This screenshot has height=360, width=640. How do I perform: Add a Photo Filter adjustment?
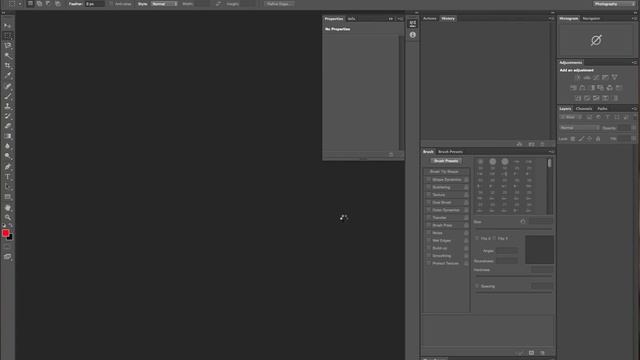(x=600, y=88)
